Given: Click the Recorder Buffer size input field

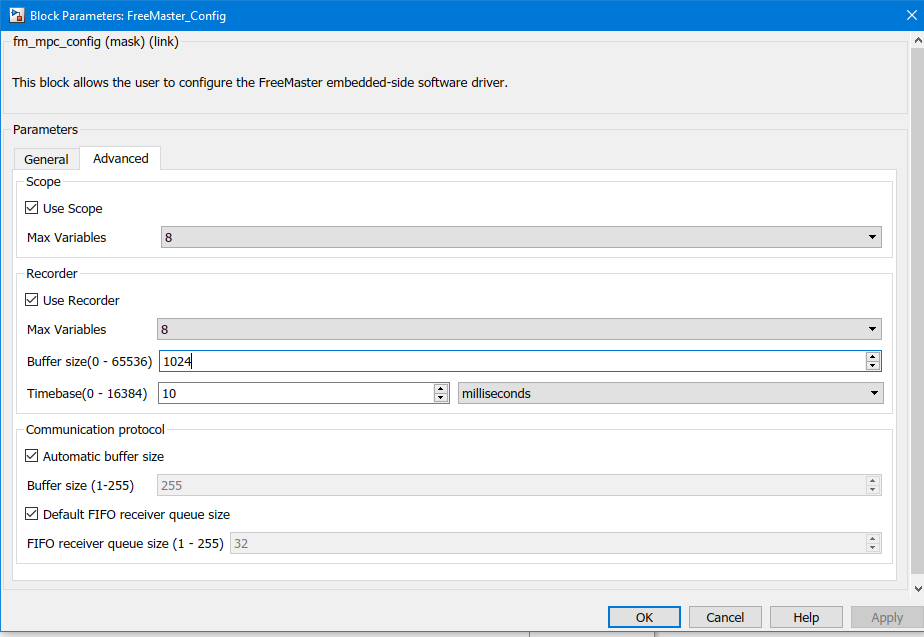Looking at the screenshot, I should tap(510, 361).
